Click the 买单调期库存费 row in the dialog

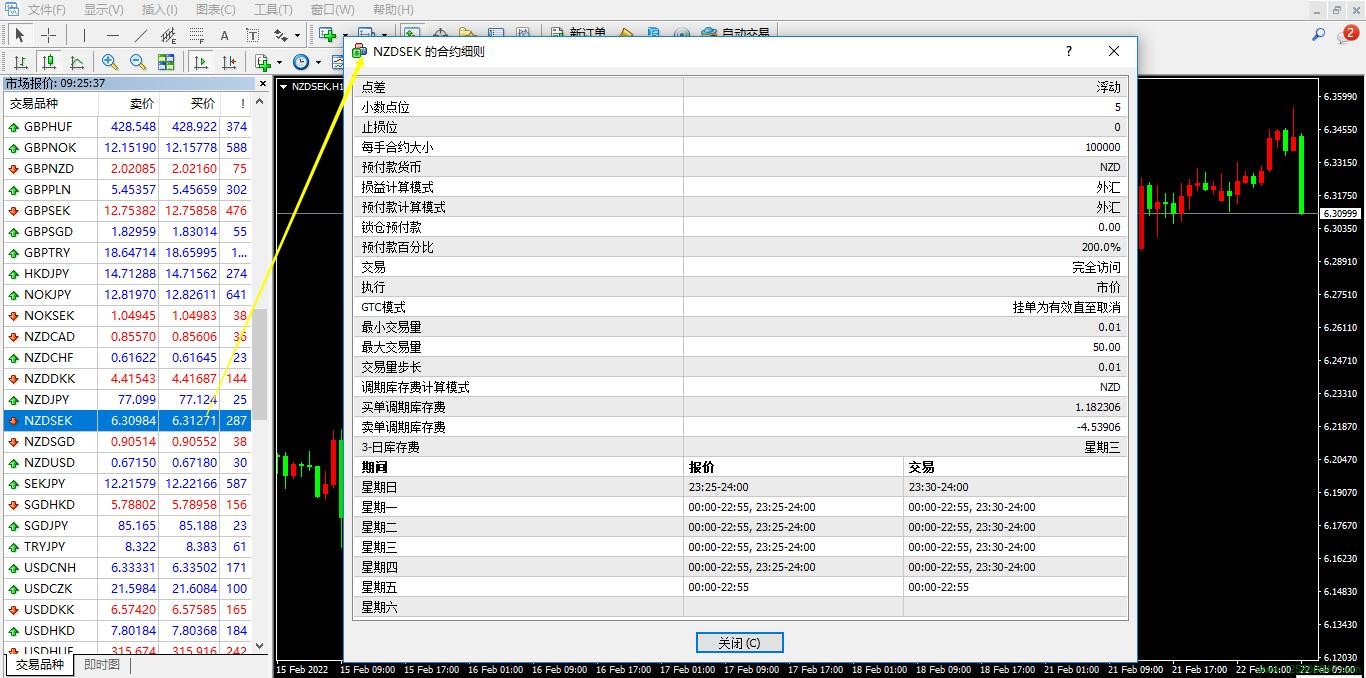click(740, 407)
